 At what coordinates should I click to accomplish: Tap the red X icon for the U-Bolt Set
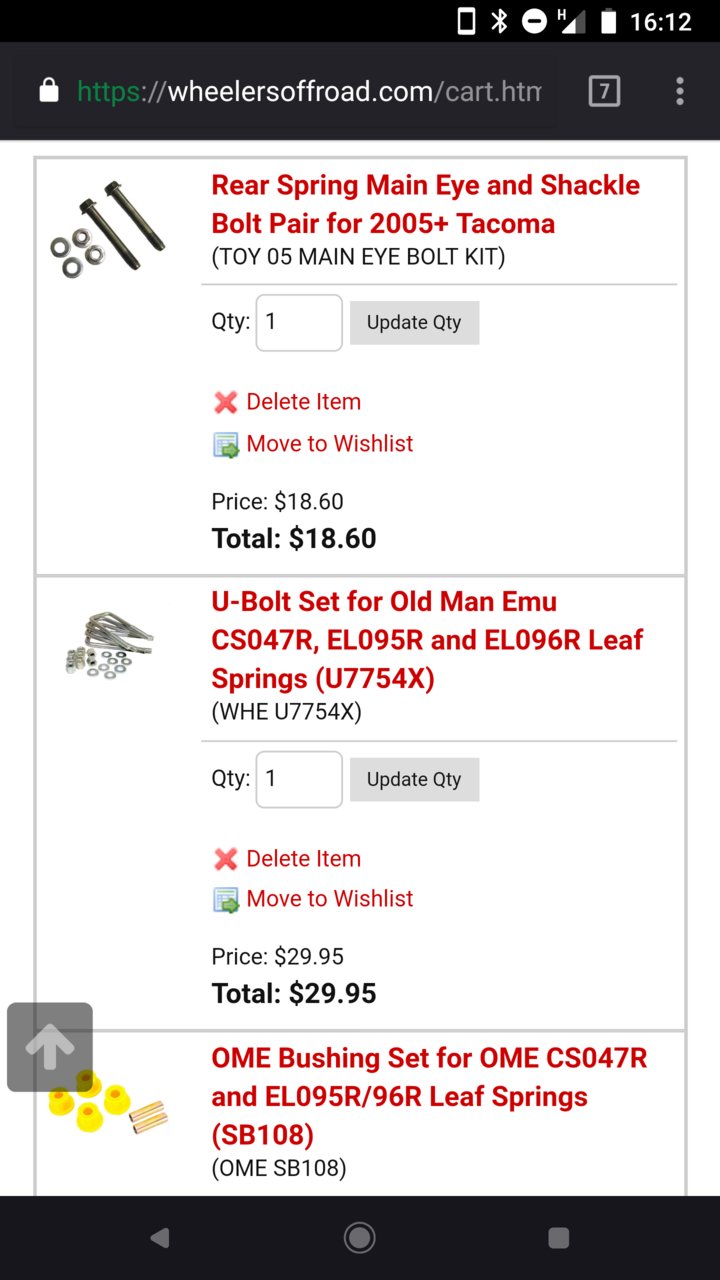click(226, 859)
